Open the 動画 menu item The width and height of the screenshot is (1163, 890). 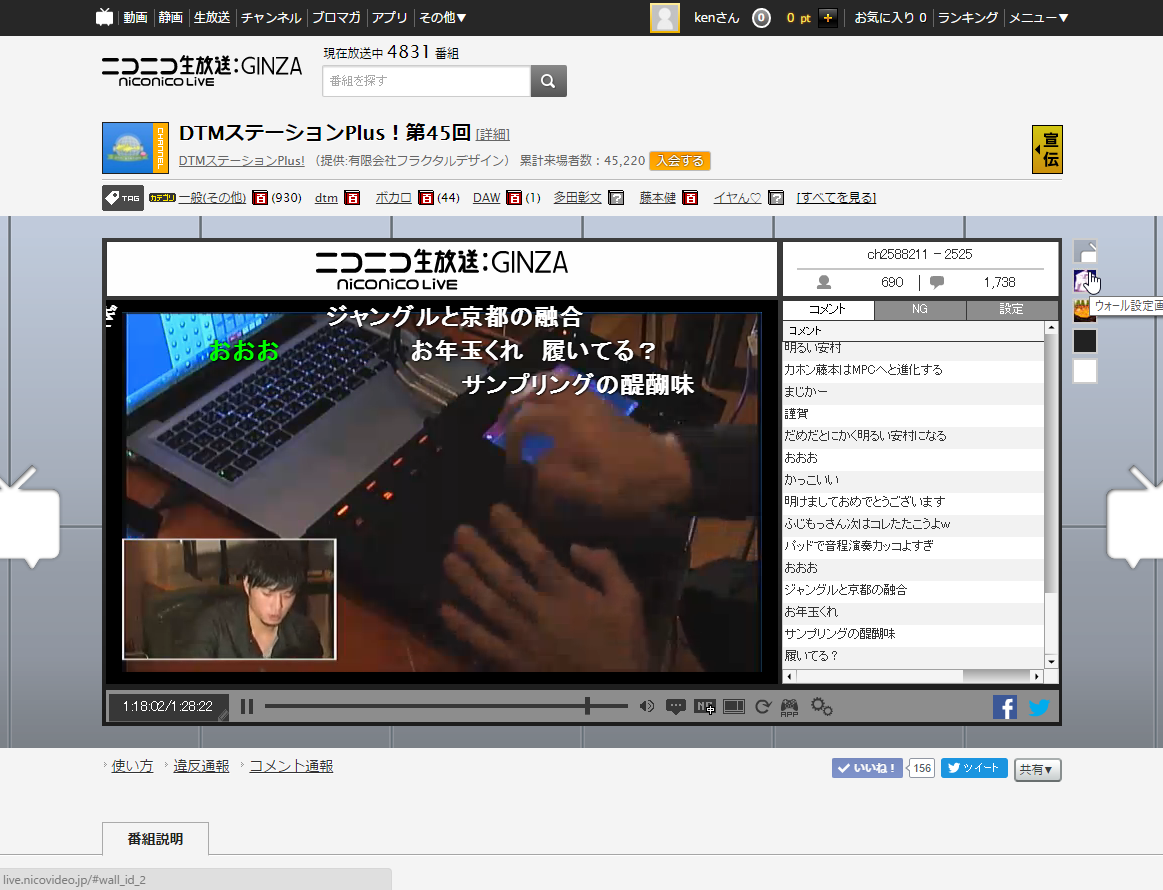tap(135, 17)
